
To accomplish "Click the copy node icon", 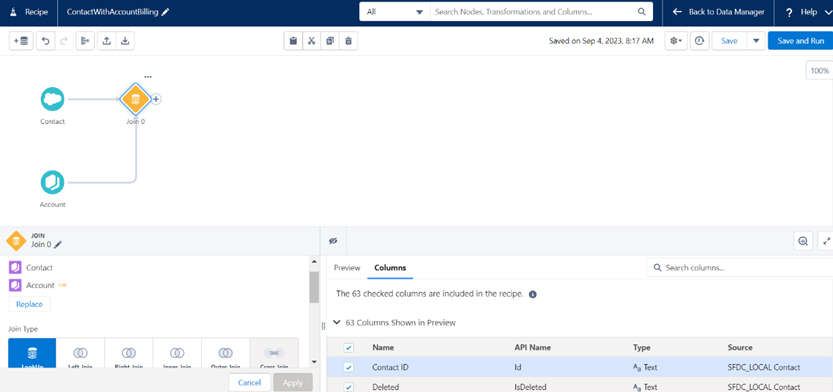I will click(330, 41).
